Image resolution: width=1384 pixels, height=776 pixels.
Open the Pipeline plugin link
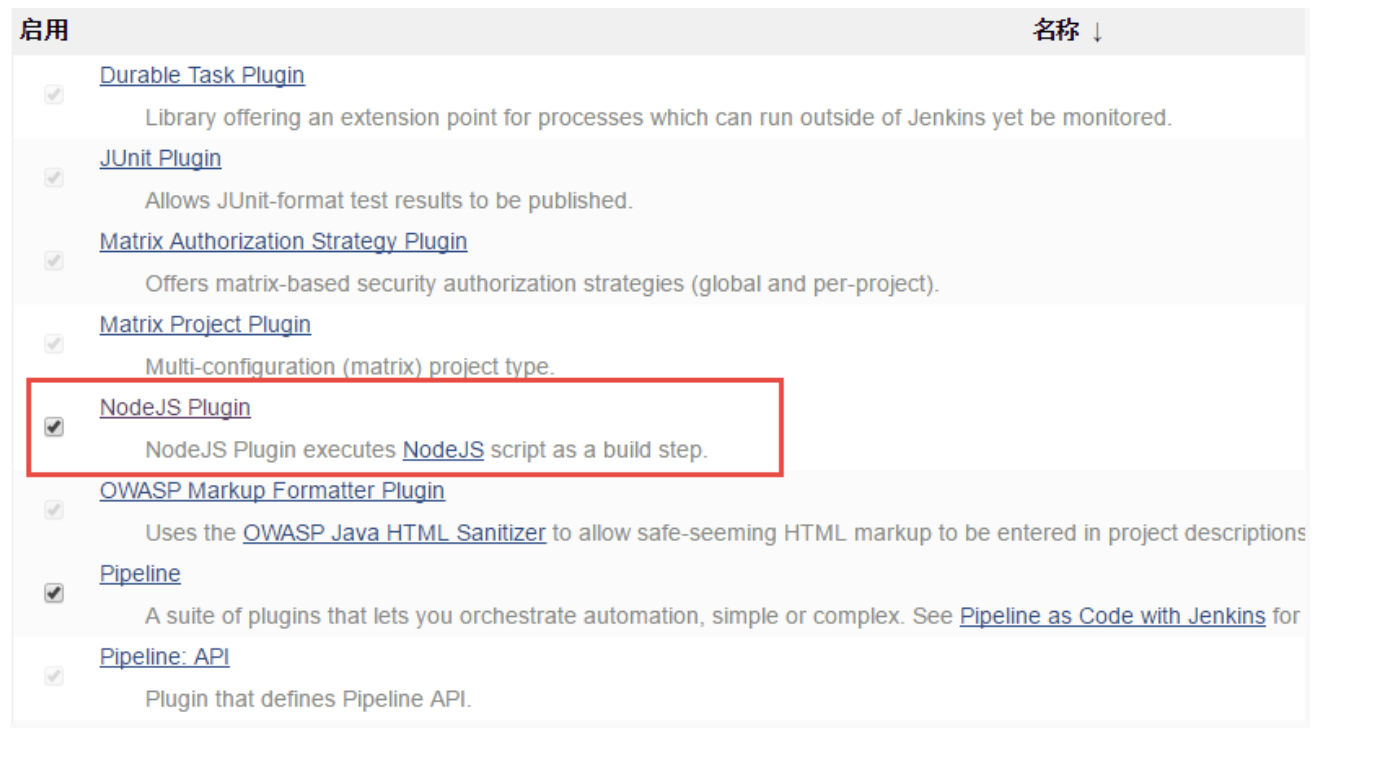[140, 574]
